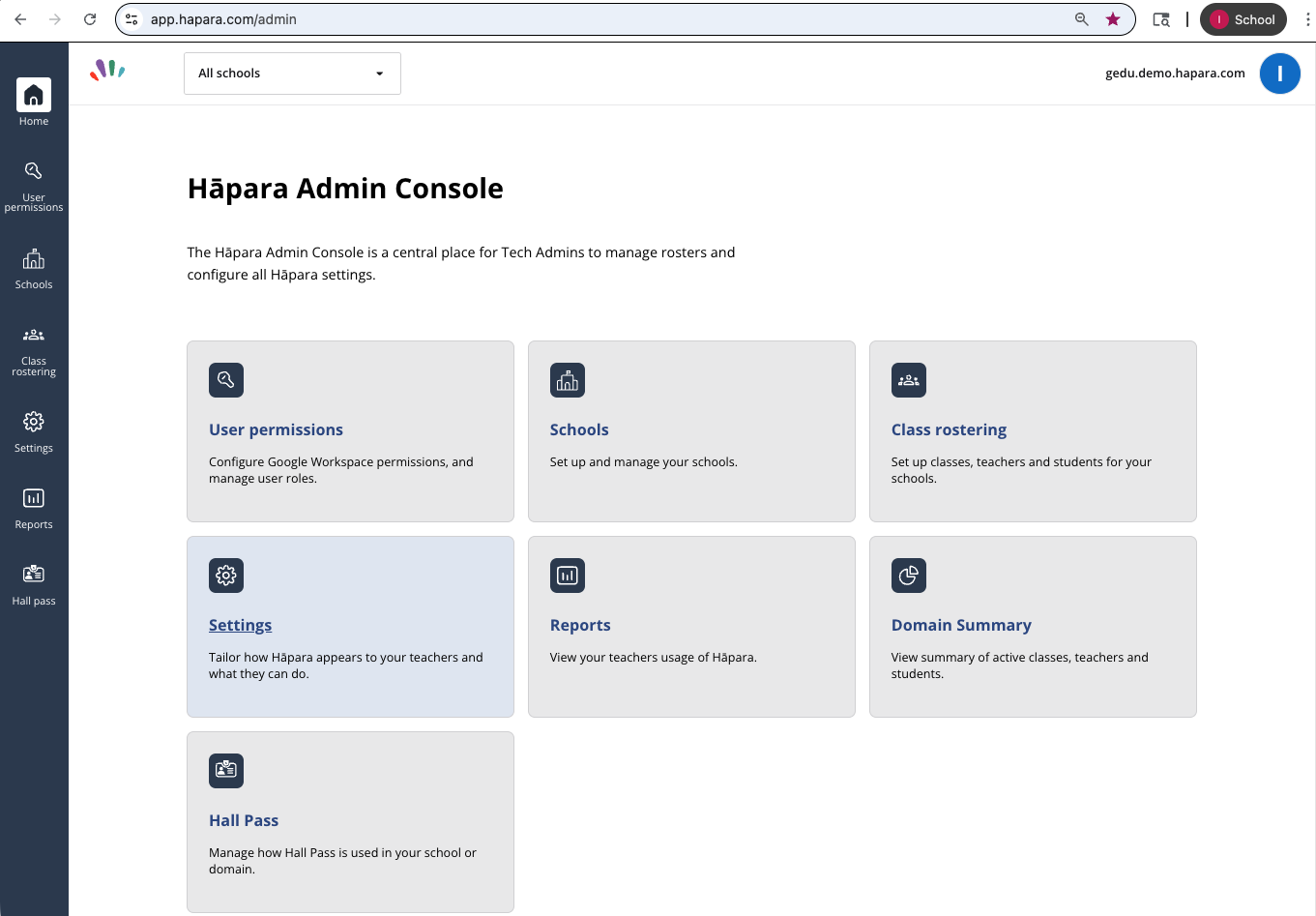Click the Domain Summary pie chart icon

click(x=909, y=576)
